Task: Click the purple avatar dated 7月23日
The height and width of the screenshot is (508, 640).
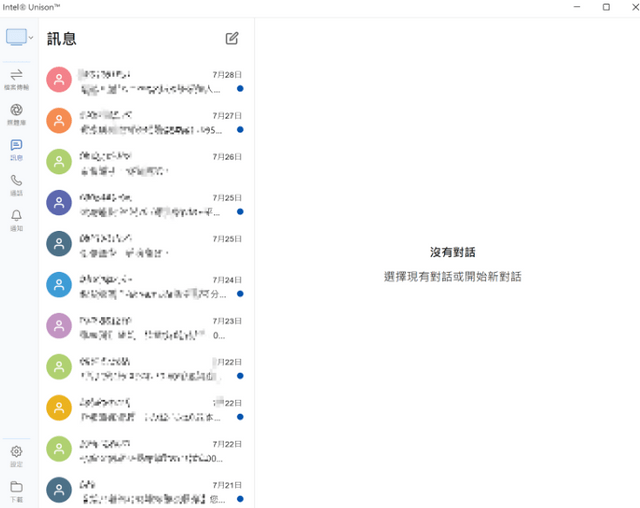Action: (59, 326)
